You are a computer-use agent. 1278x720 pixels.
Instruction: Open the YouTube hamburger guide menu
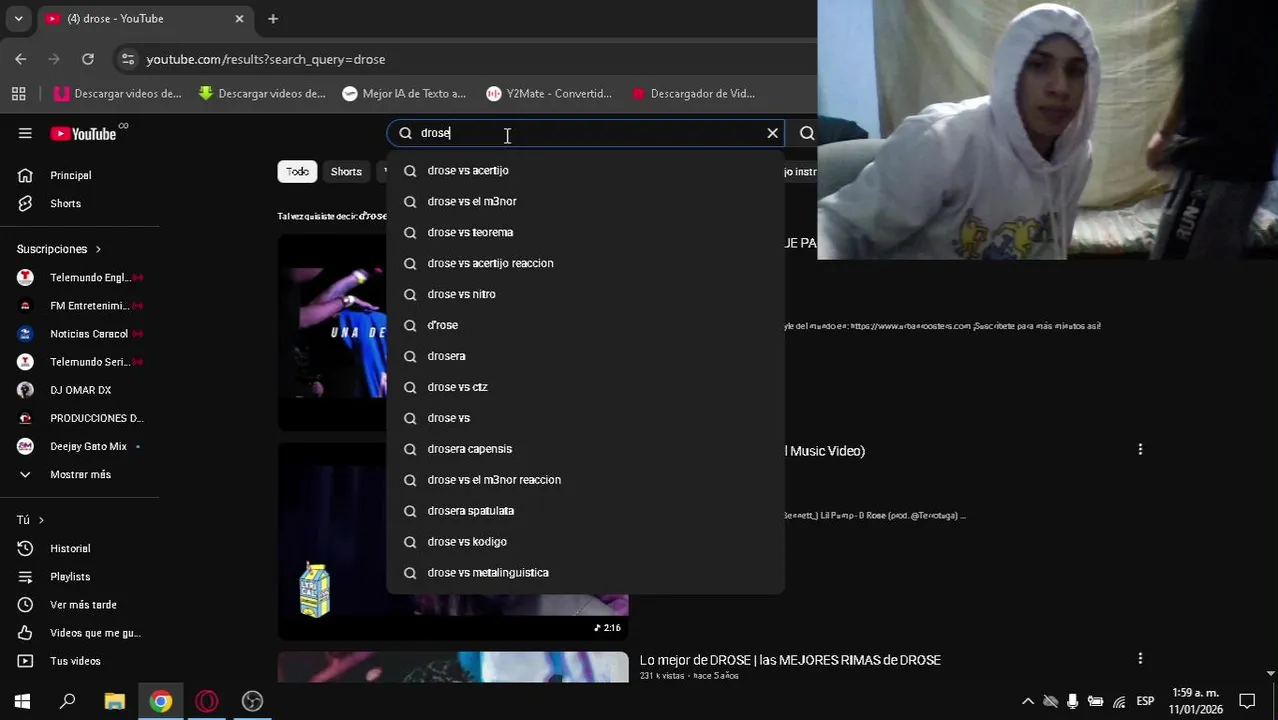25,133
